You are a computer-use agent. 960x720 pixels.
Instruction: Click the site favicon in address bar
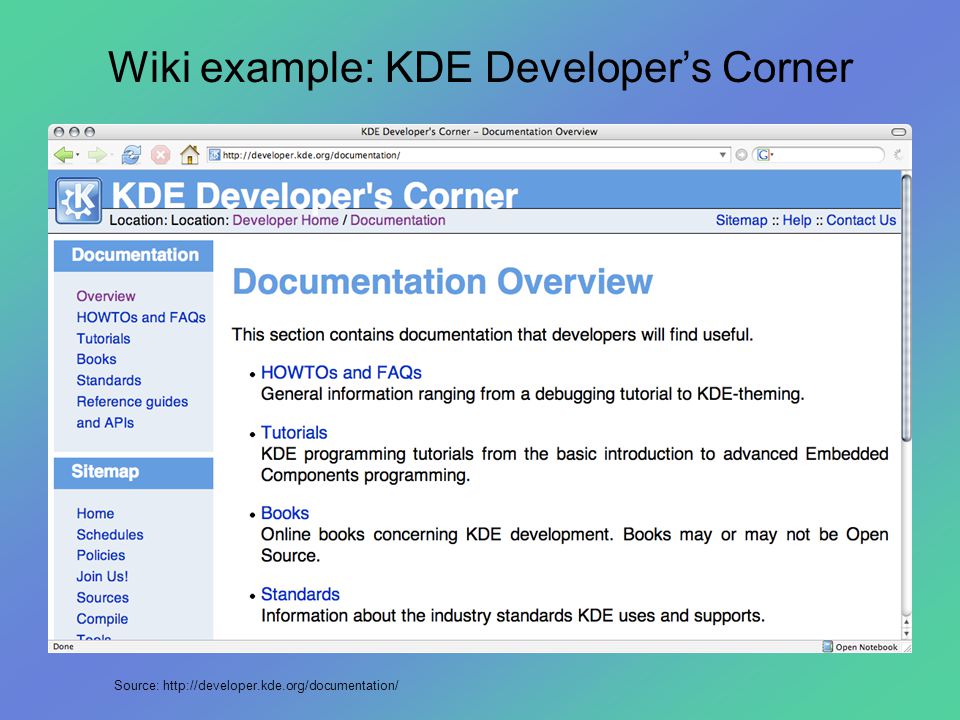[214, 155]
